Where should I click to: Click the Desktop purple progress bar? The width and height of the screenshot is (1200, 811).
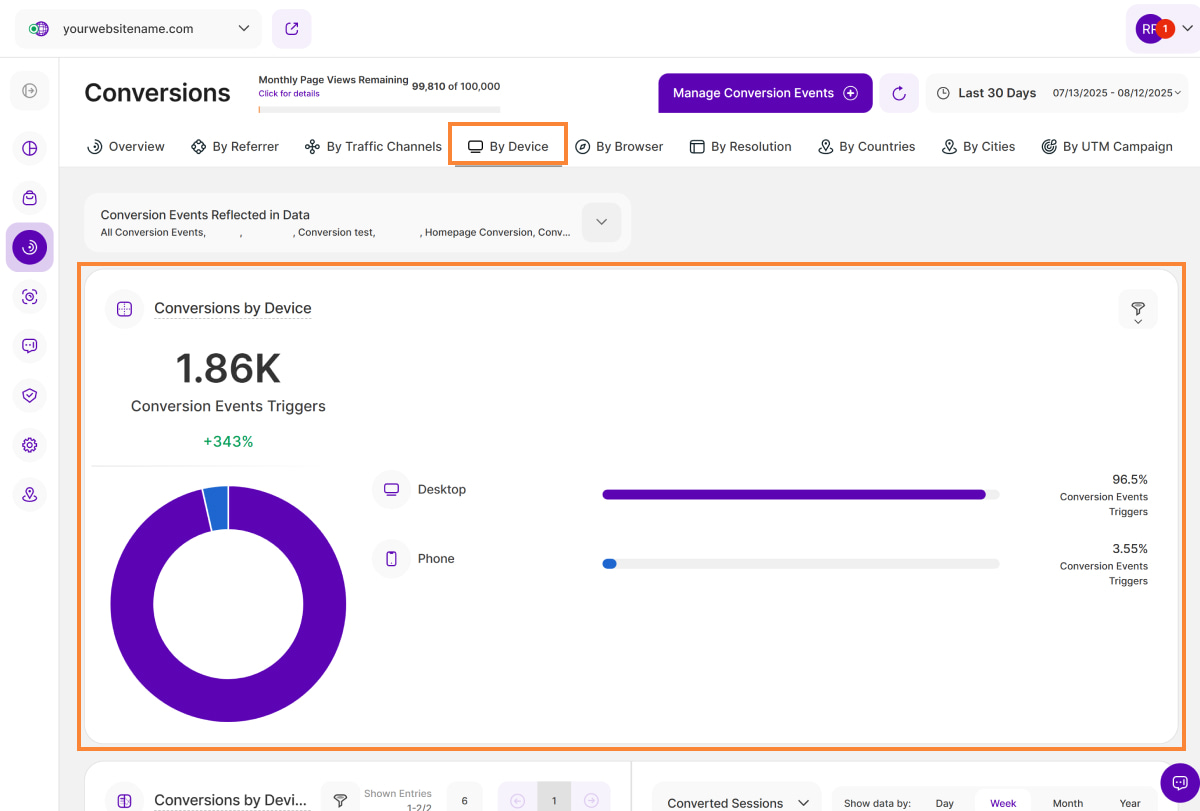point(793,494)
